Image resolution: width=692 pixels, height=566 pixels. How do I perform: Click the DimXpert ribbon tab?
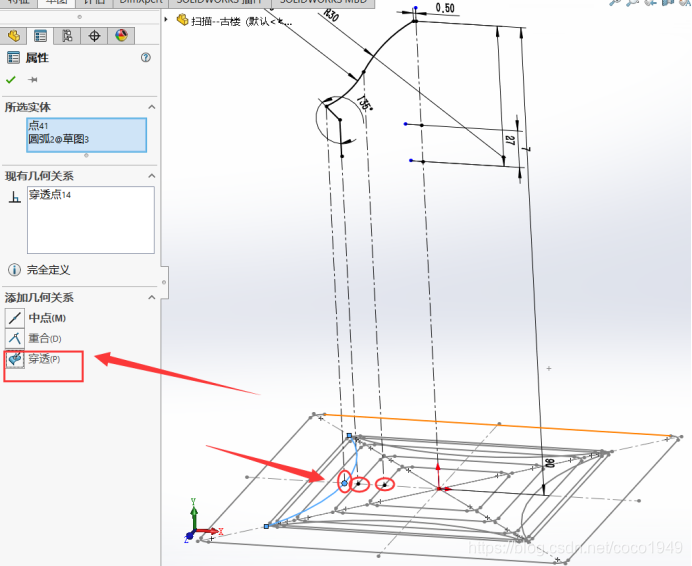(141, 2)
